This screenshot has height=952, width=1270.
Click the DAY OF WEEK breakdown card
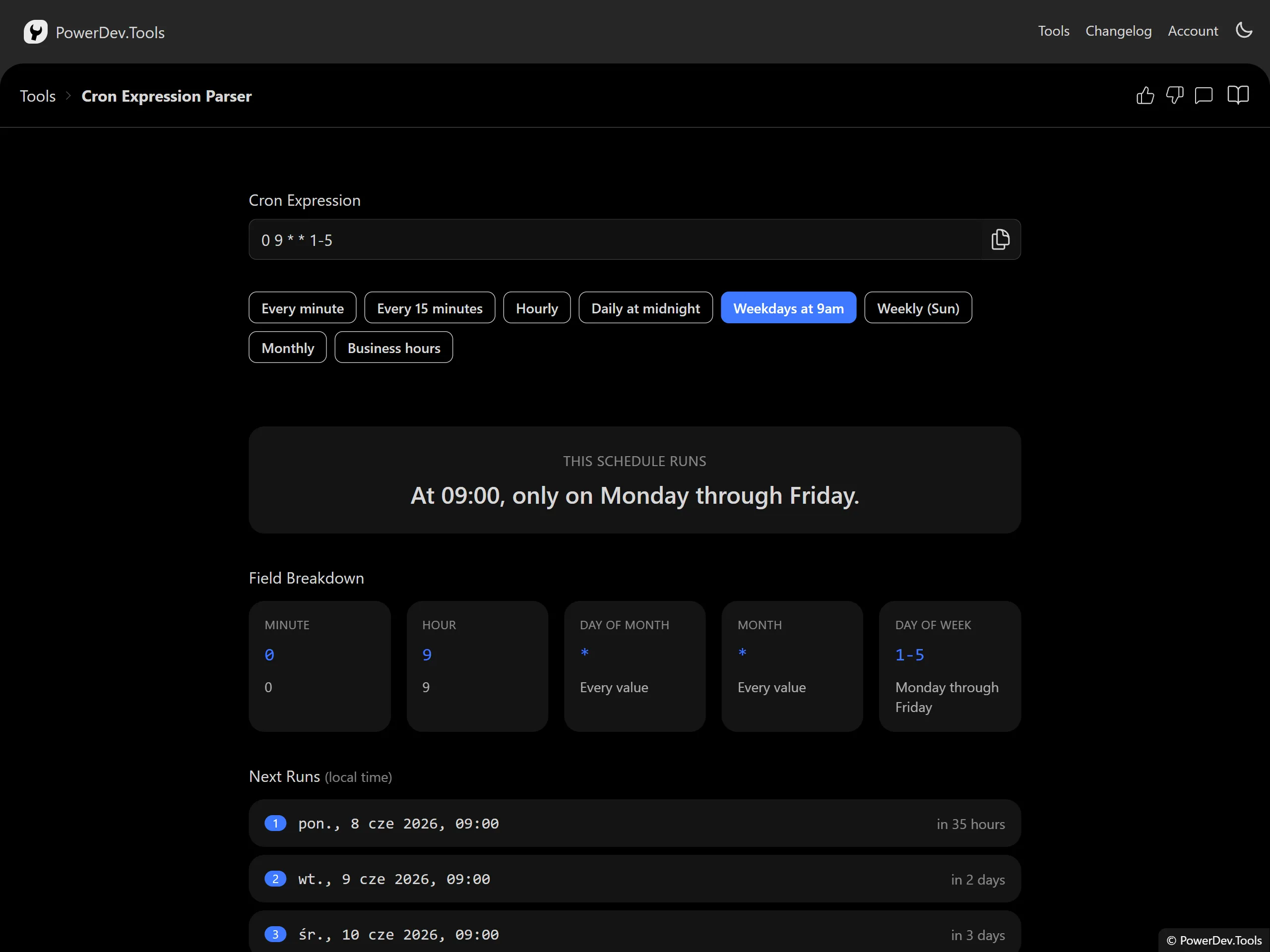[950, 666]
